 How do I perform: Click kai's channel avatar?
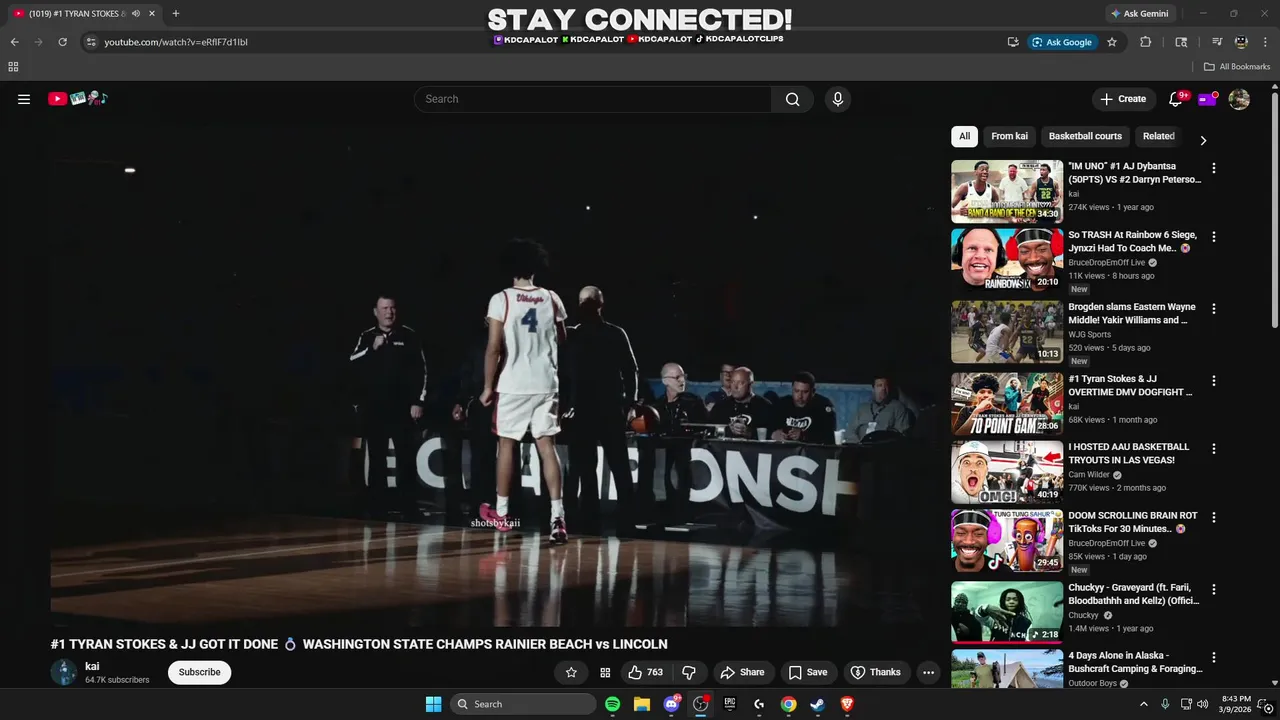point(64,672)
